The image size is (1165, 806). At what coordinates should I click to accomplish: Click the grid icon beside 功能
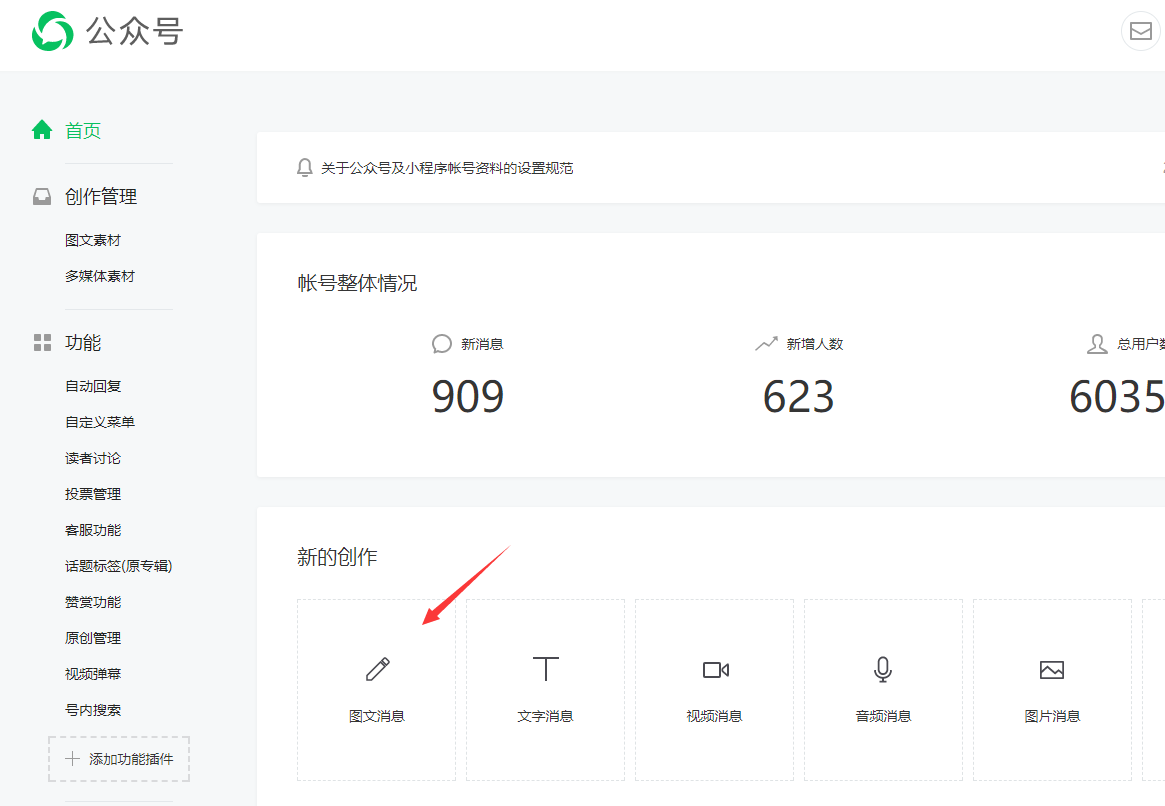tap(41, 342)
